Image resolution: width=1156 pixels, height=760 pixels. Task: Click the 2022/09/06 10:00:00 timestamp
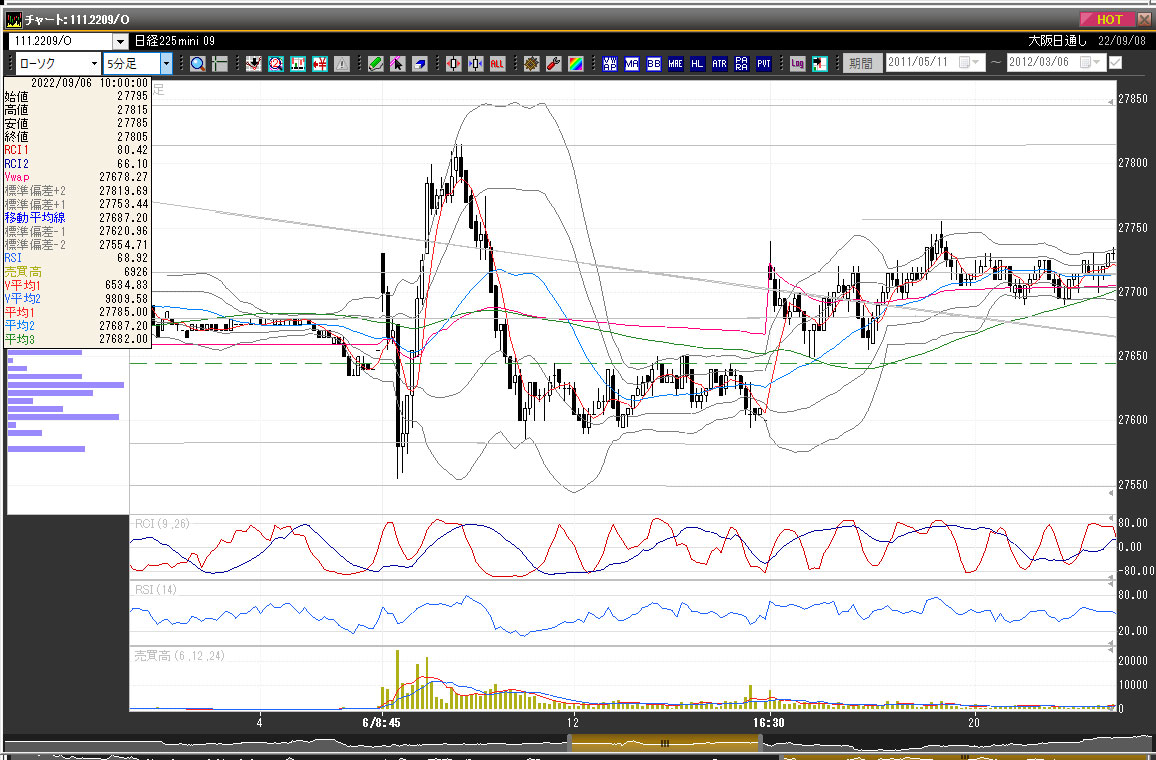(x=89, y=83)
